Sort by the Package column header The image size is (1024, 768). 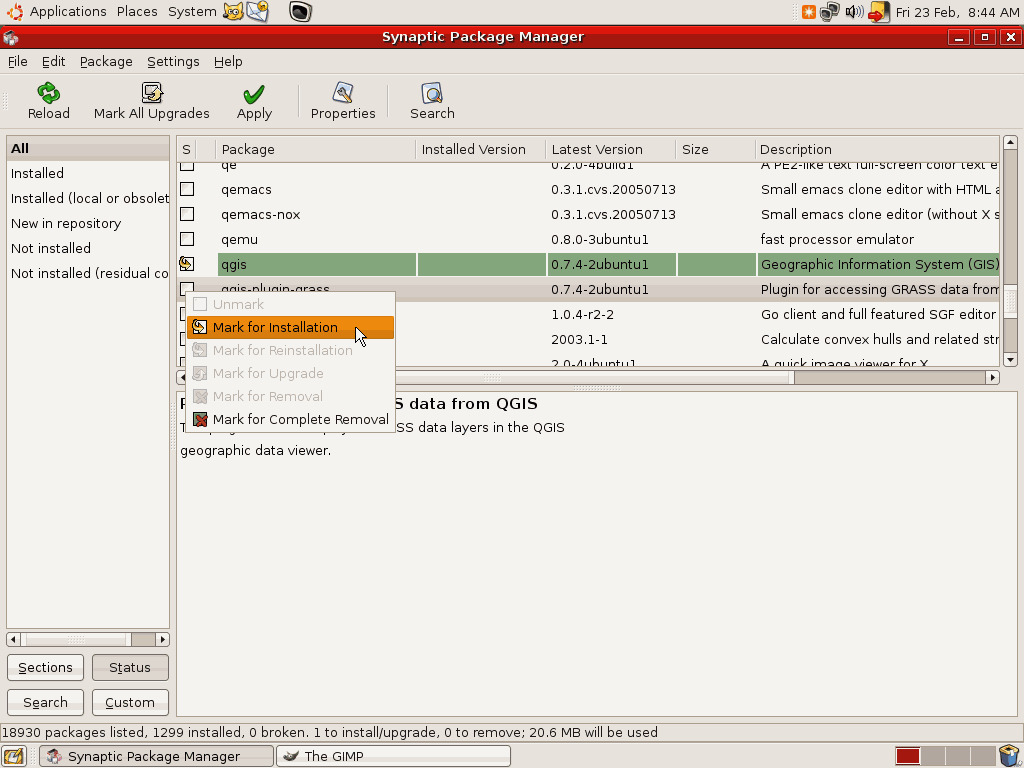pyautogui.click(x=315, y=150)
